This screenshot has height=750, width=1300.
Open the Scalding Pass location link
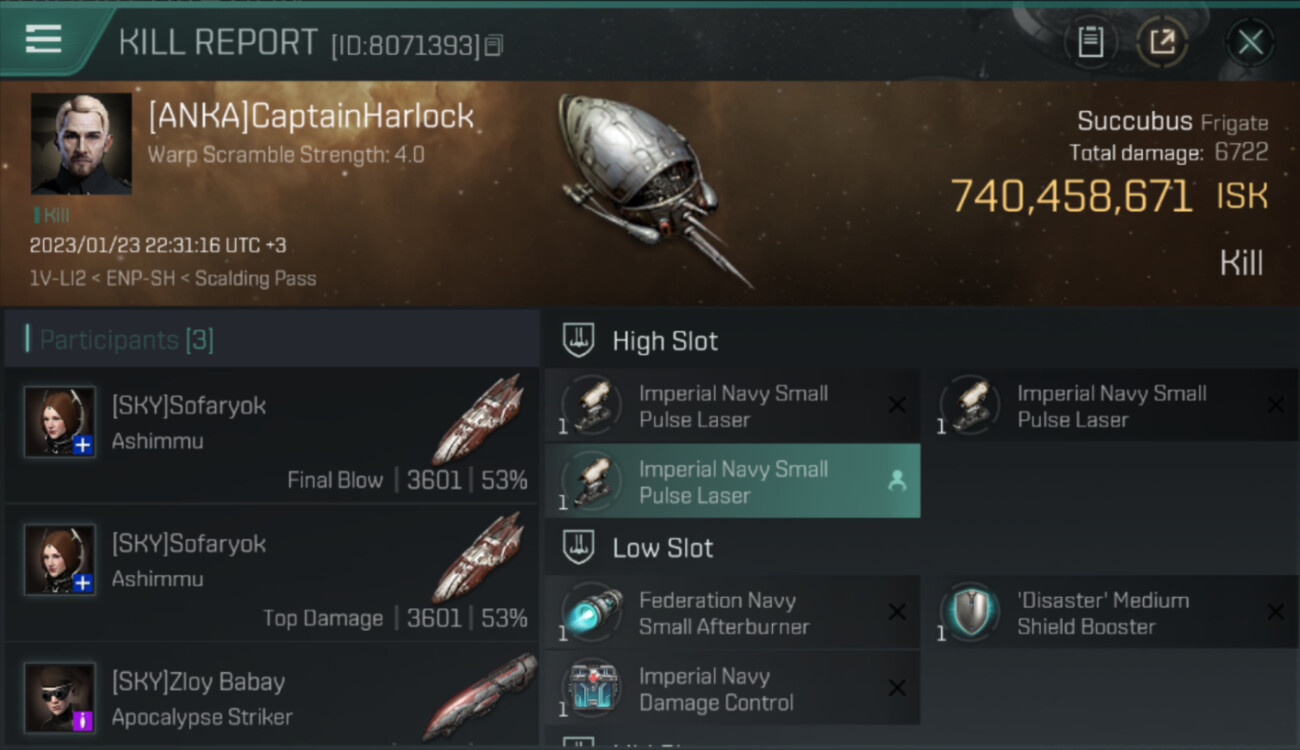255,279
